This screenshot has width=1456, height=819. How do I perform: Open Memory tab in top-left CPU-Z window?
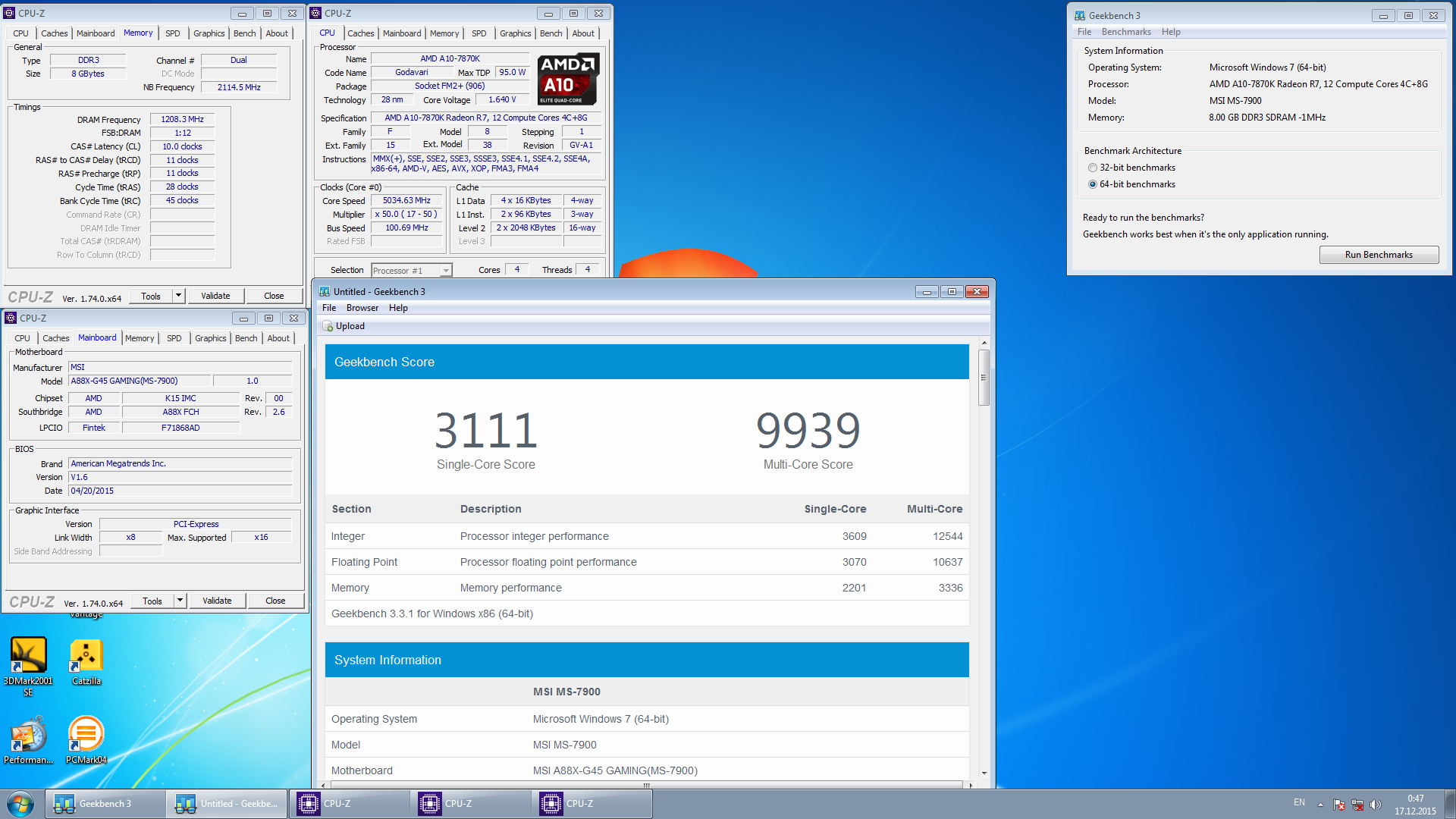click(x=138, y=33)
